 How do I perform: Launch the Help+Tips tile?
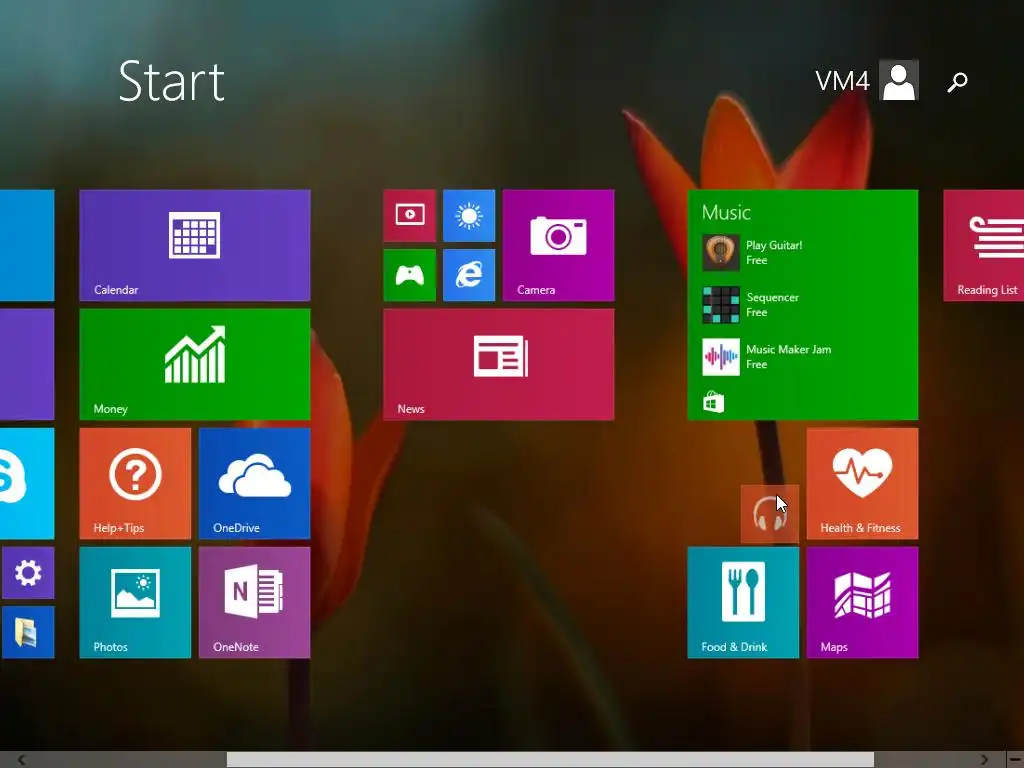(135, 483)
